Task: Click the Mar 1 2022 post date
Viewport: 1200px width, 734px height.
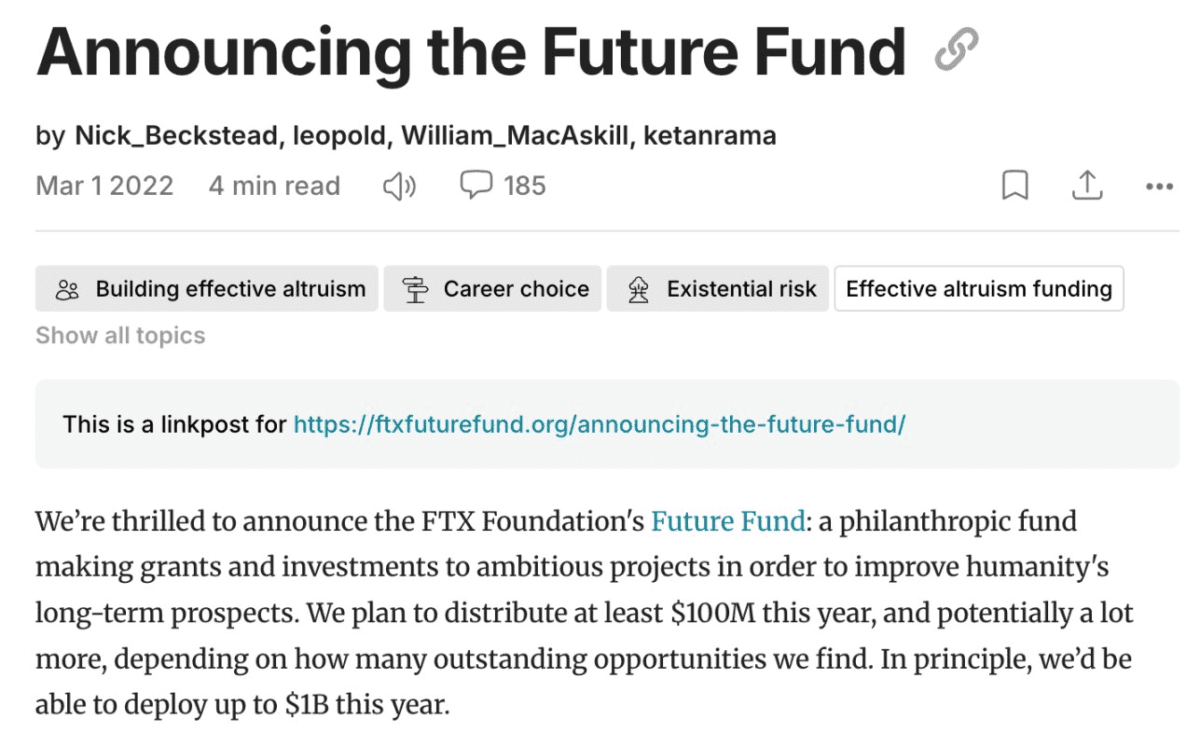Action: point(104,186)
